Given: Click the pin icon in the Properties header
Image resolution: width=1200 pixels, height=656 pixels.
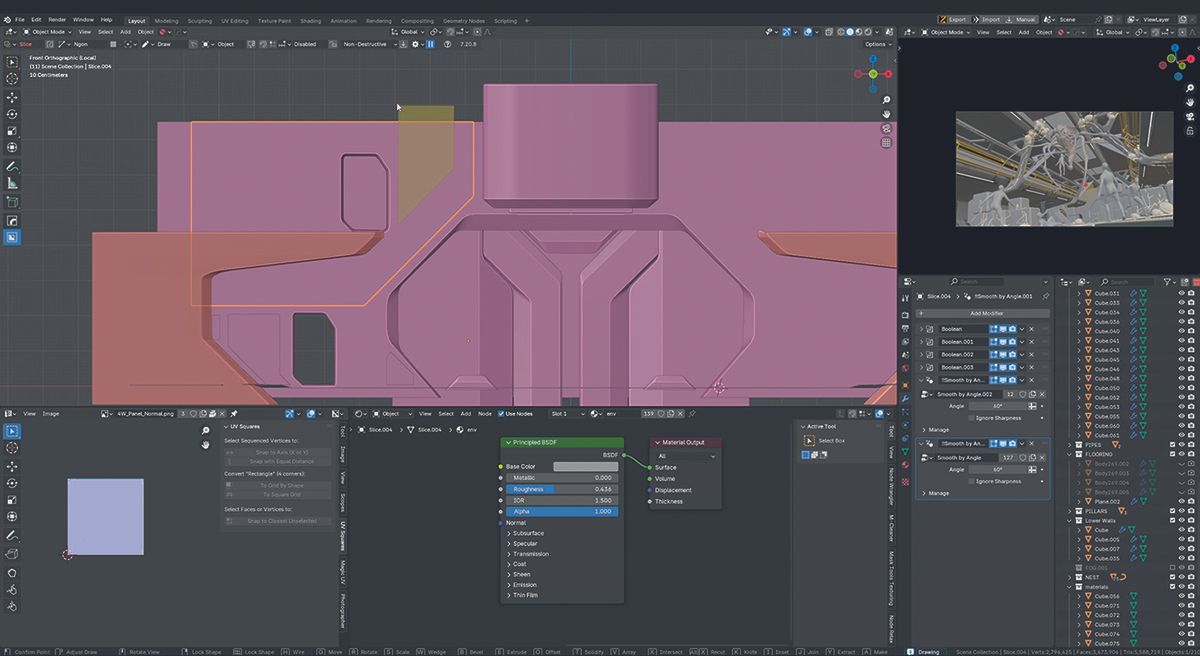Looking at the screenshot, I should (x=1046, y=297).
